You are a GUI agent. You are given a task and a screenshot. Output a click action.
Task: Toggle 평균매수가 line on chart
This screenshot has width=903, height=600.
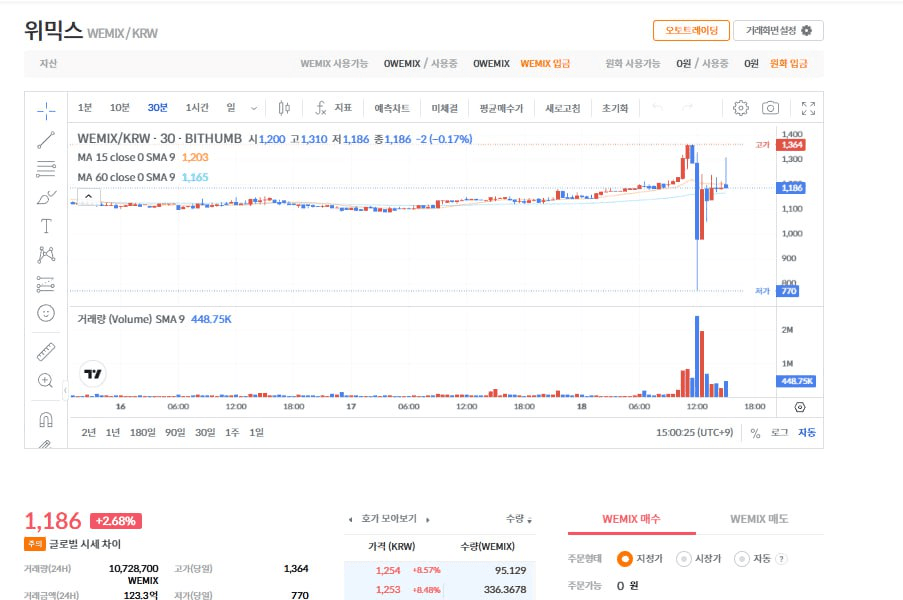[x=501, y=108]
